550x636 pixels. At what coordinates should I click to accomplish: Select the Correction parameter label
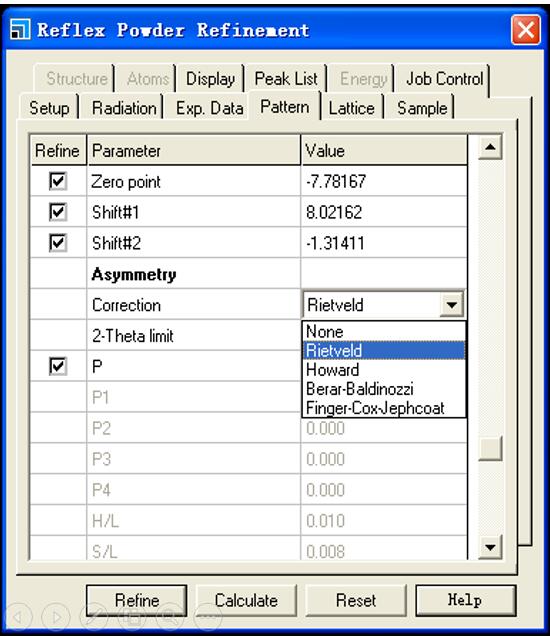pos(126,305)
